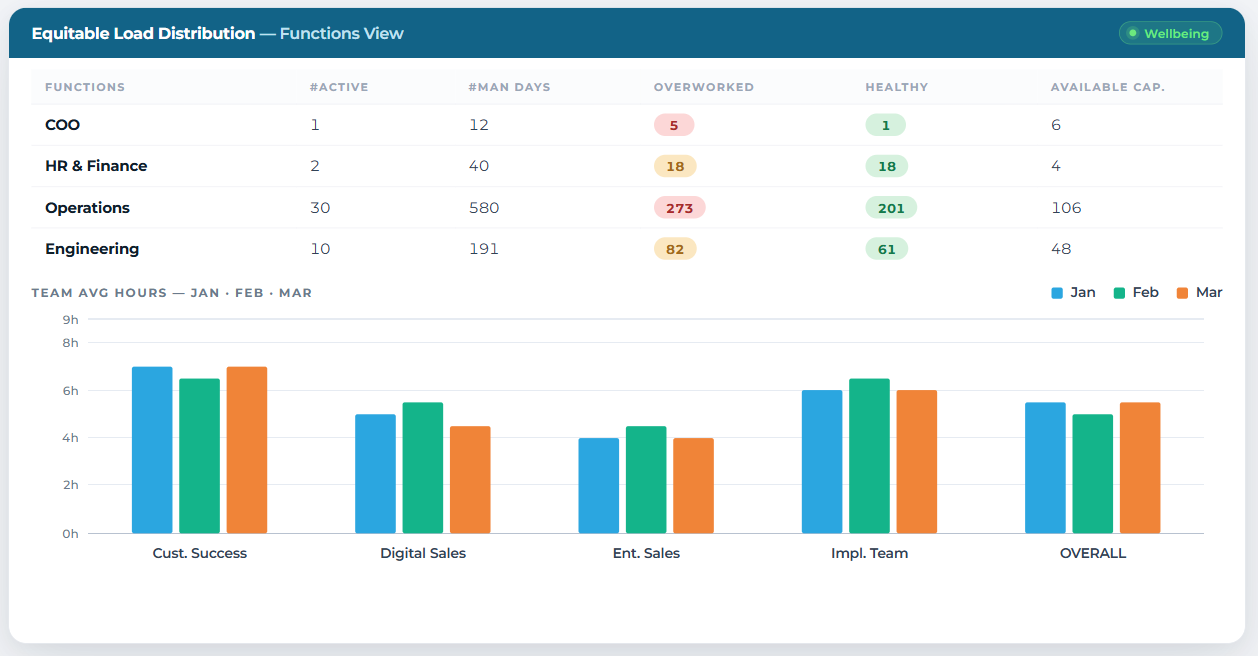Open the HR & Finance row
Viewport: 1258px width, 656px height.
627,166
